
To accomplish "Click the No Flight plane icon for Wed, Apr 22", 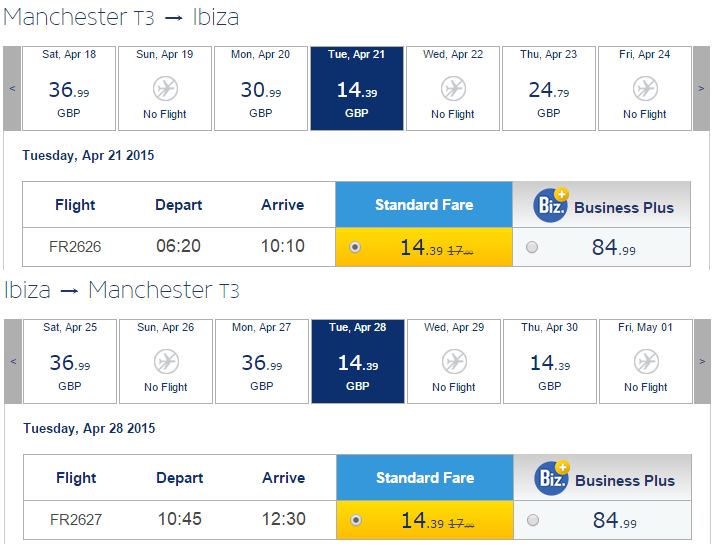I will (x=453, y=88).
